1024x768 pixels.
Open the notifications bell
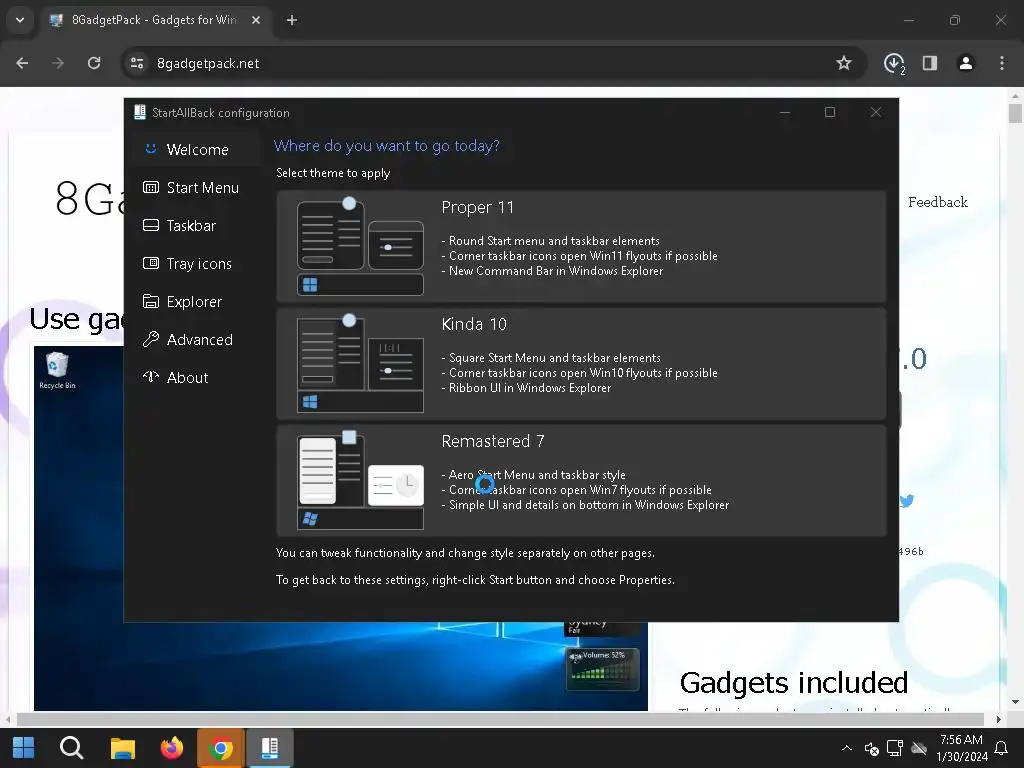1000,748
